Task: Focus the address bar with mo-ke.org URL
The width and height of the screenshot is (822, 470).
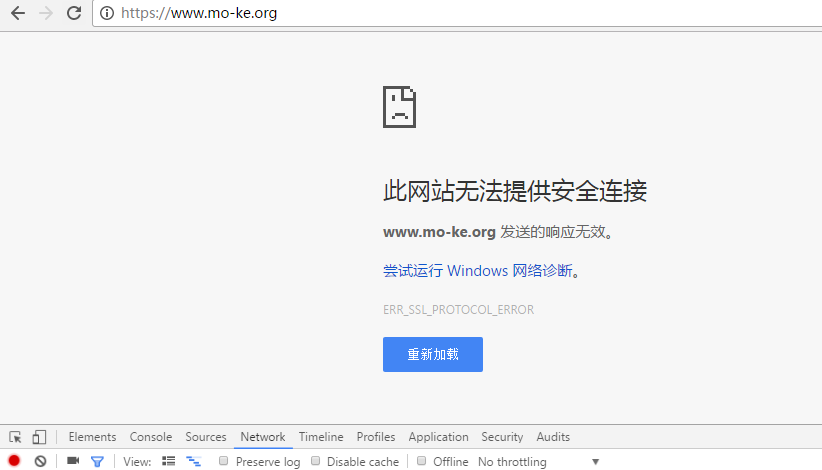Action: pyautogui.click(x=457, y=13)
